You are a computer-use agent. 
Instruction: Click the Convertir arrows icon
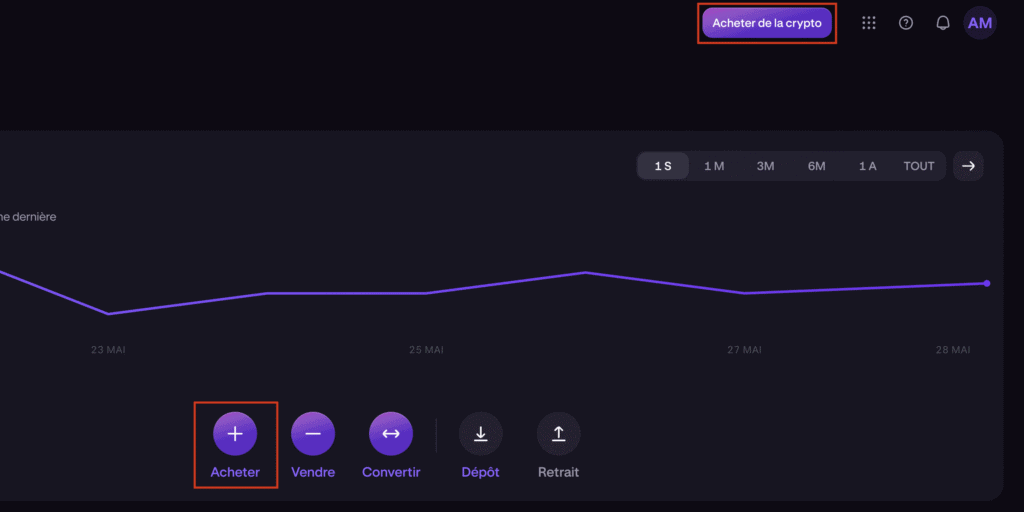391,434
